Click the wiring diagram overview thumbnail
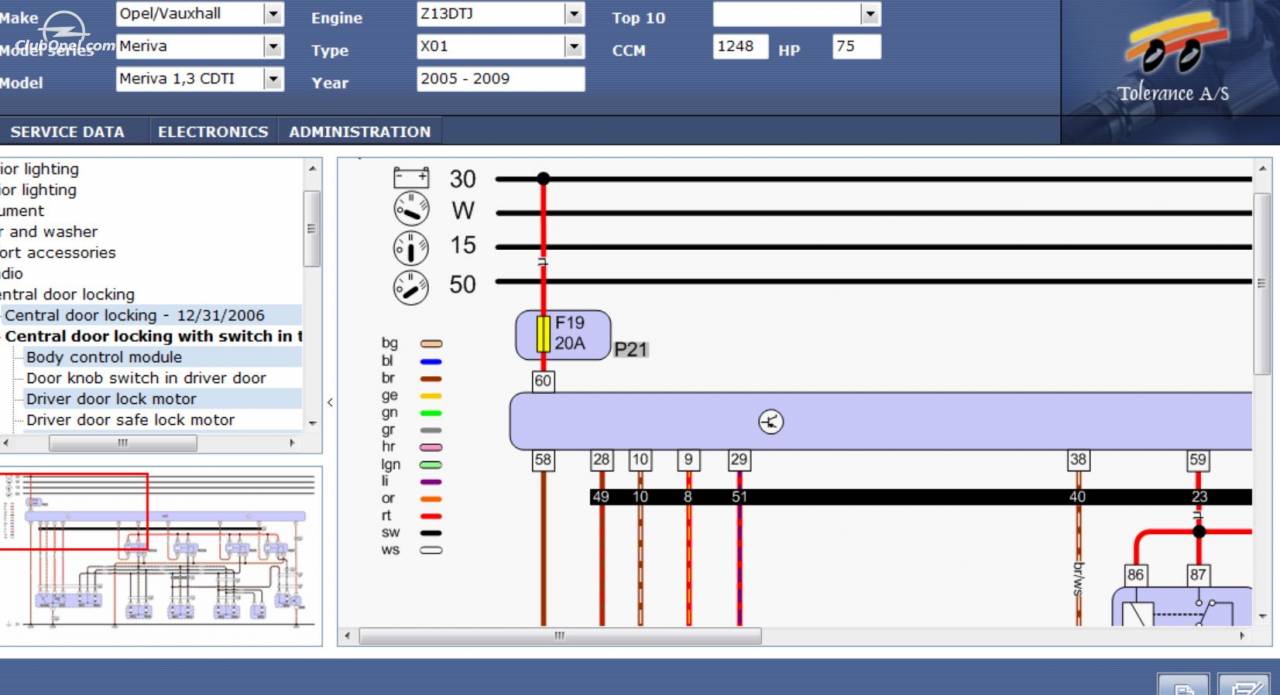This screenshot has height=695, width=1280. (x=160, y=554)
